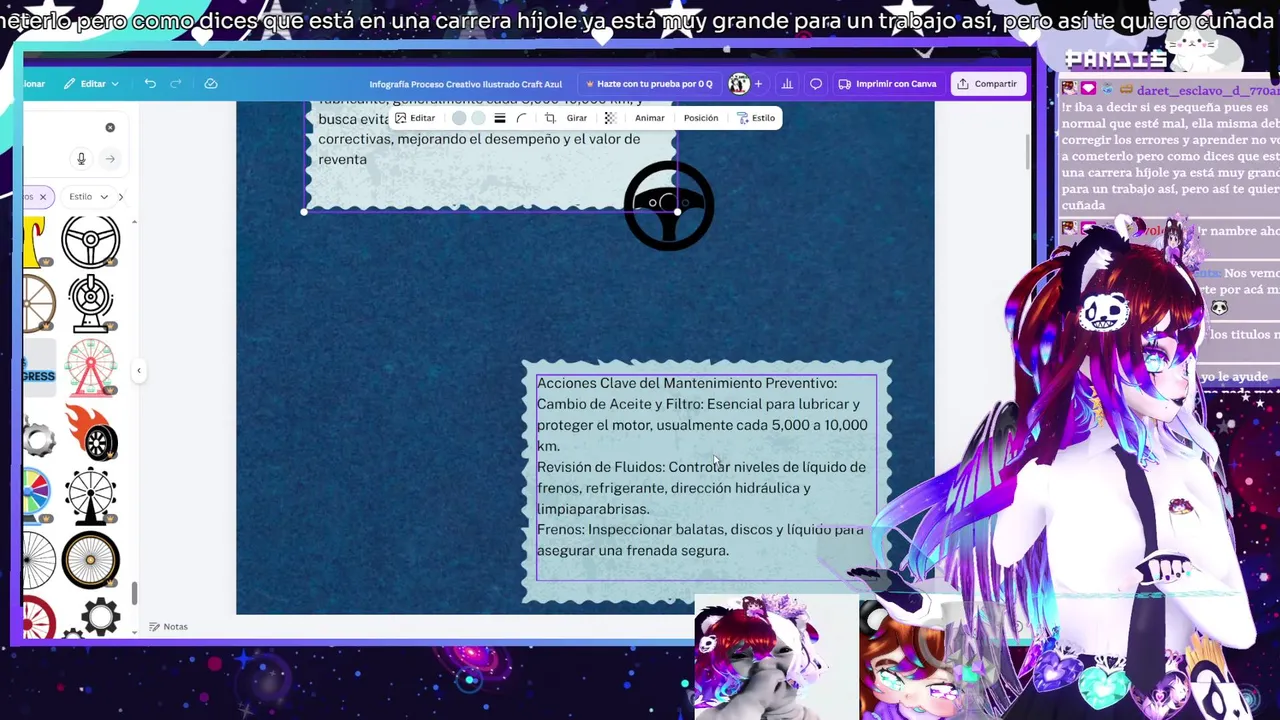Select the second light color swatch
This screenshot has height=720, width=1280.
pyautogui.click(x=478, y=118)
